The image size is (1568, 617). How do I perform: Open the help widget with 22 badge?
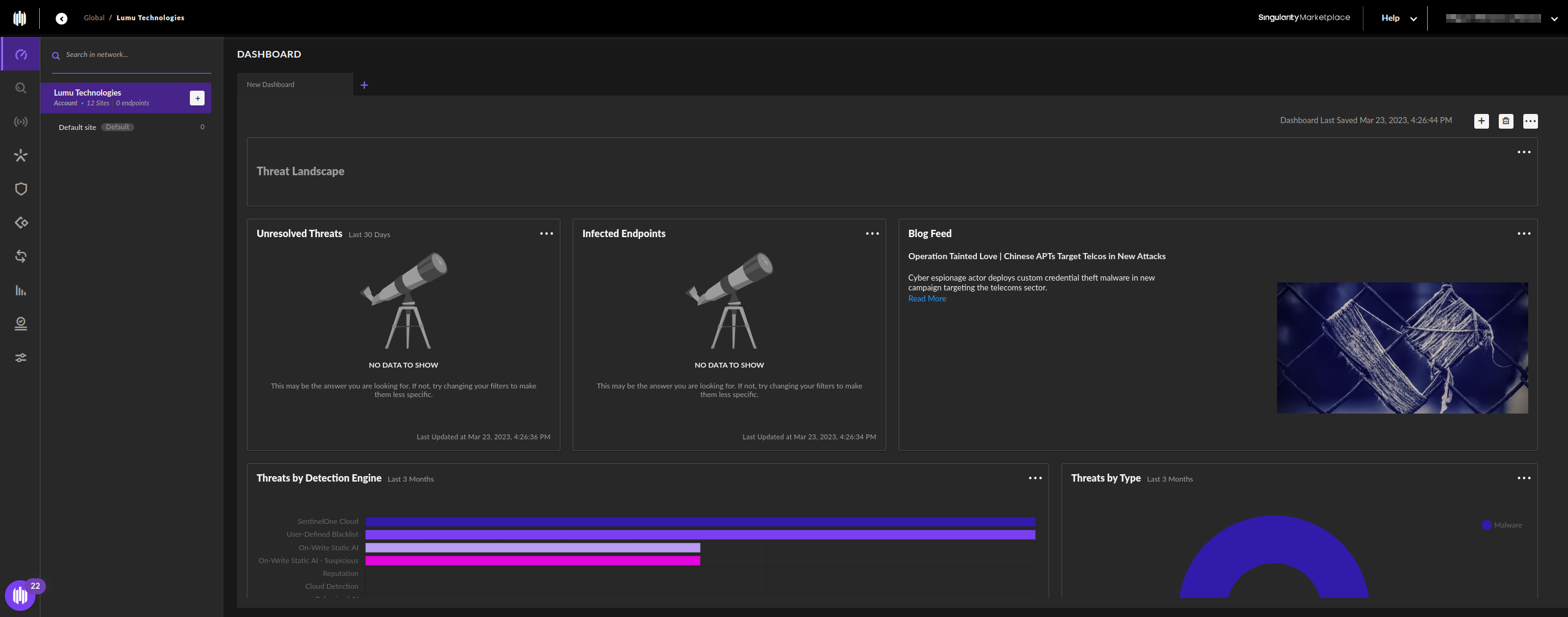pyautogui.click(x=20, y=595)
